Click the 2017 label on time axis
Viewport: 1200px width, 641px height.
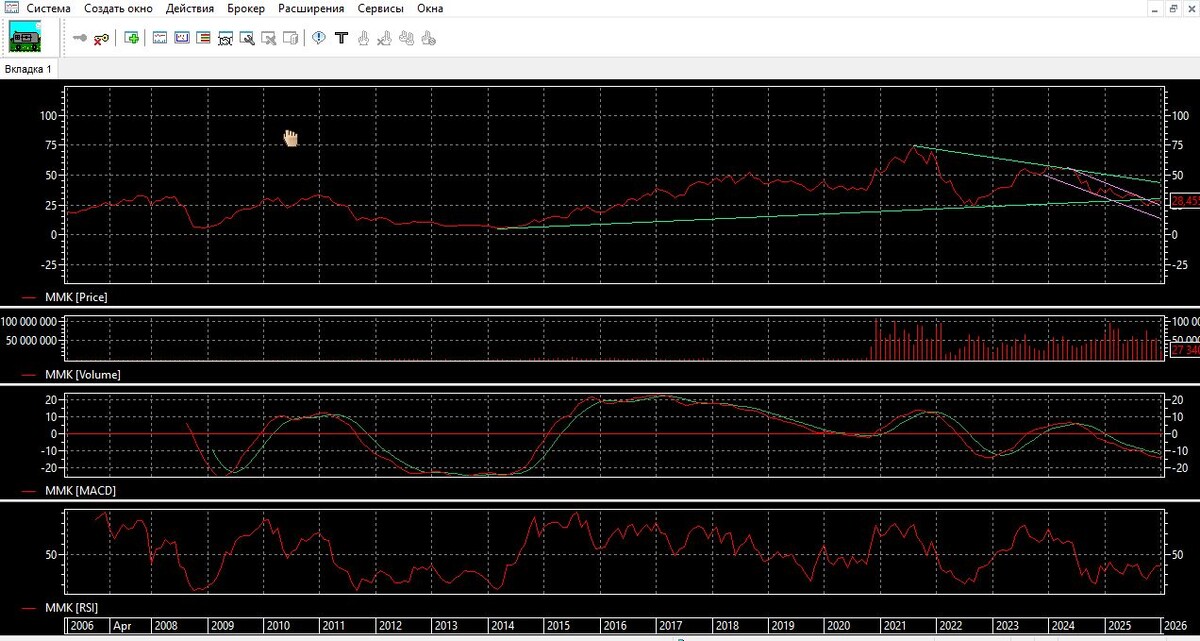pos(671,626)
